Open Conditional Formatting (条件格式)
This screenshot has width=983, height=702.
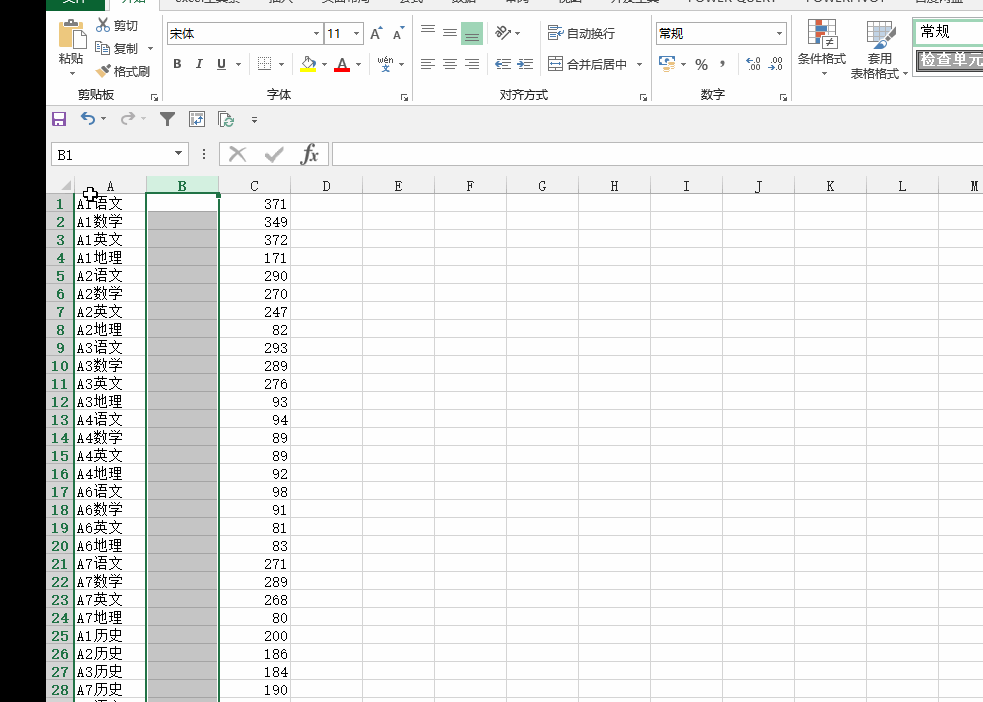[x=822, y=48]
